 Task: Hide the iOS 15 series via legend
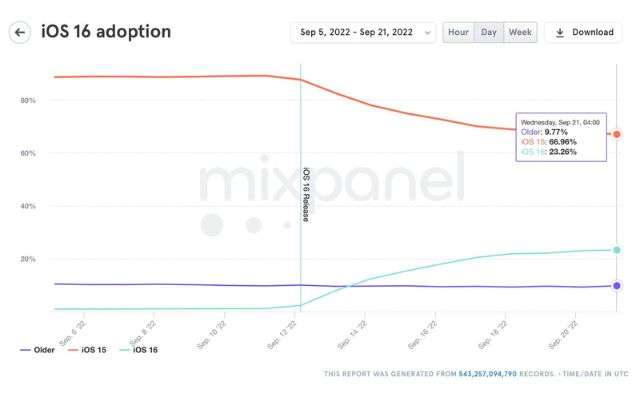86,349
